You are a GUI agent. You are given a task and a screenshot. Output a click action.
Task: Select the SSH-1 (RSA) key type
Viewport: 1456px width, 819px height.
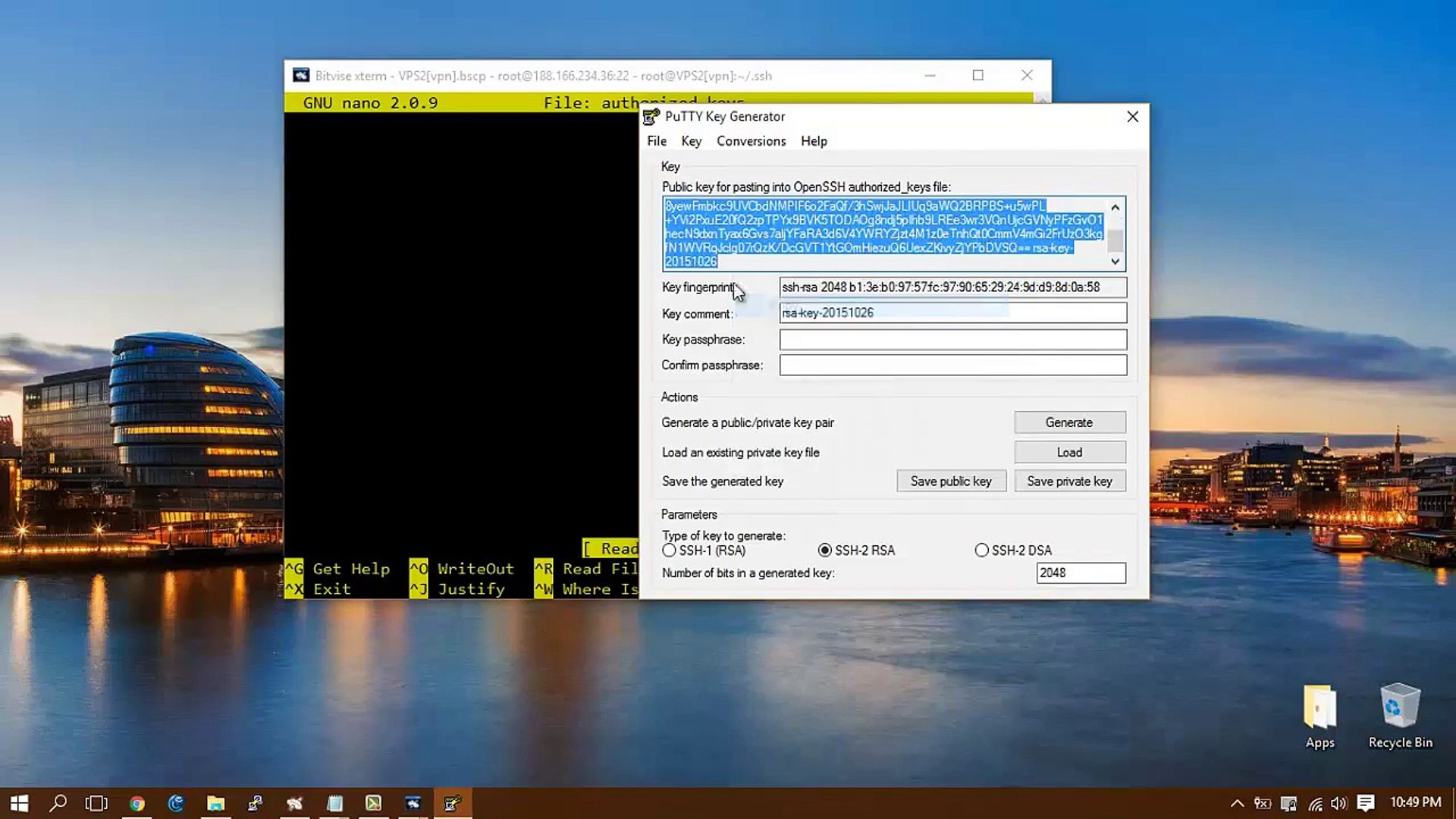pos(670,551)
